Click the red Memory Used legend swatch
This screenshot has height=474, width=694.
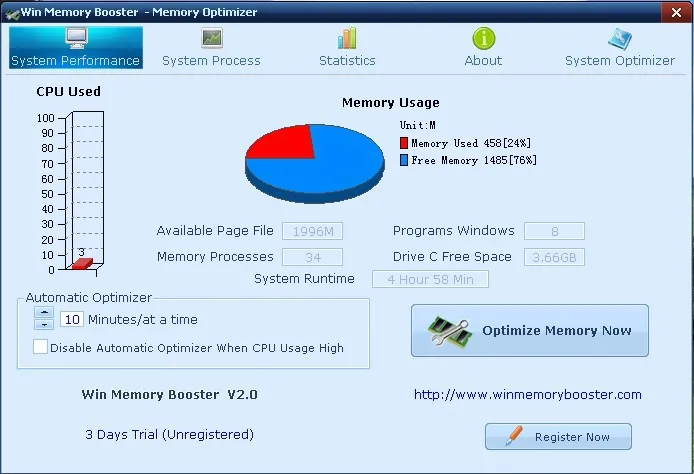click(404, 143)
